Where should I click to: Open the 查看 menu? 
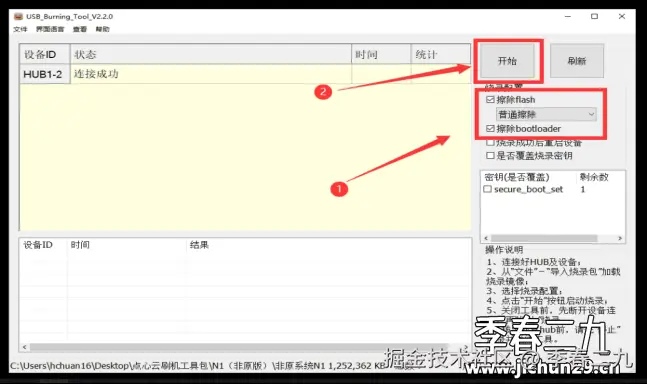pyautogui.click(x=80, y=29)
